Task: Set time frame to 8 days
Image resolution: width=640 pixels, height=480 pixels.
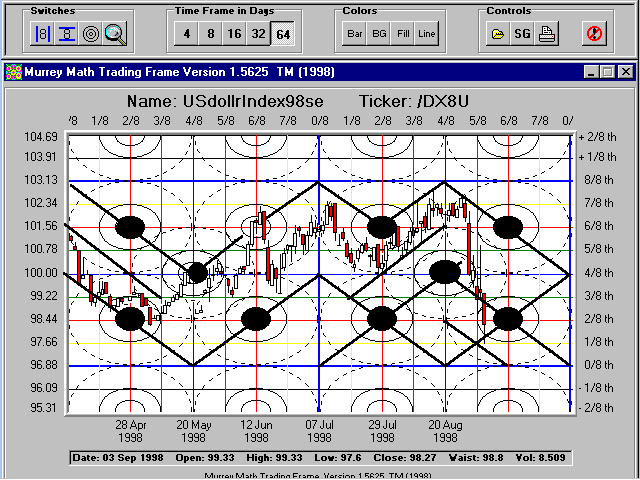Action: click(x=209, y=33)
